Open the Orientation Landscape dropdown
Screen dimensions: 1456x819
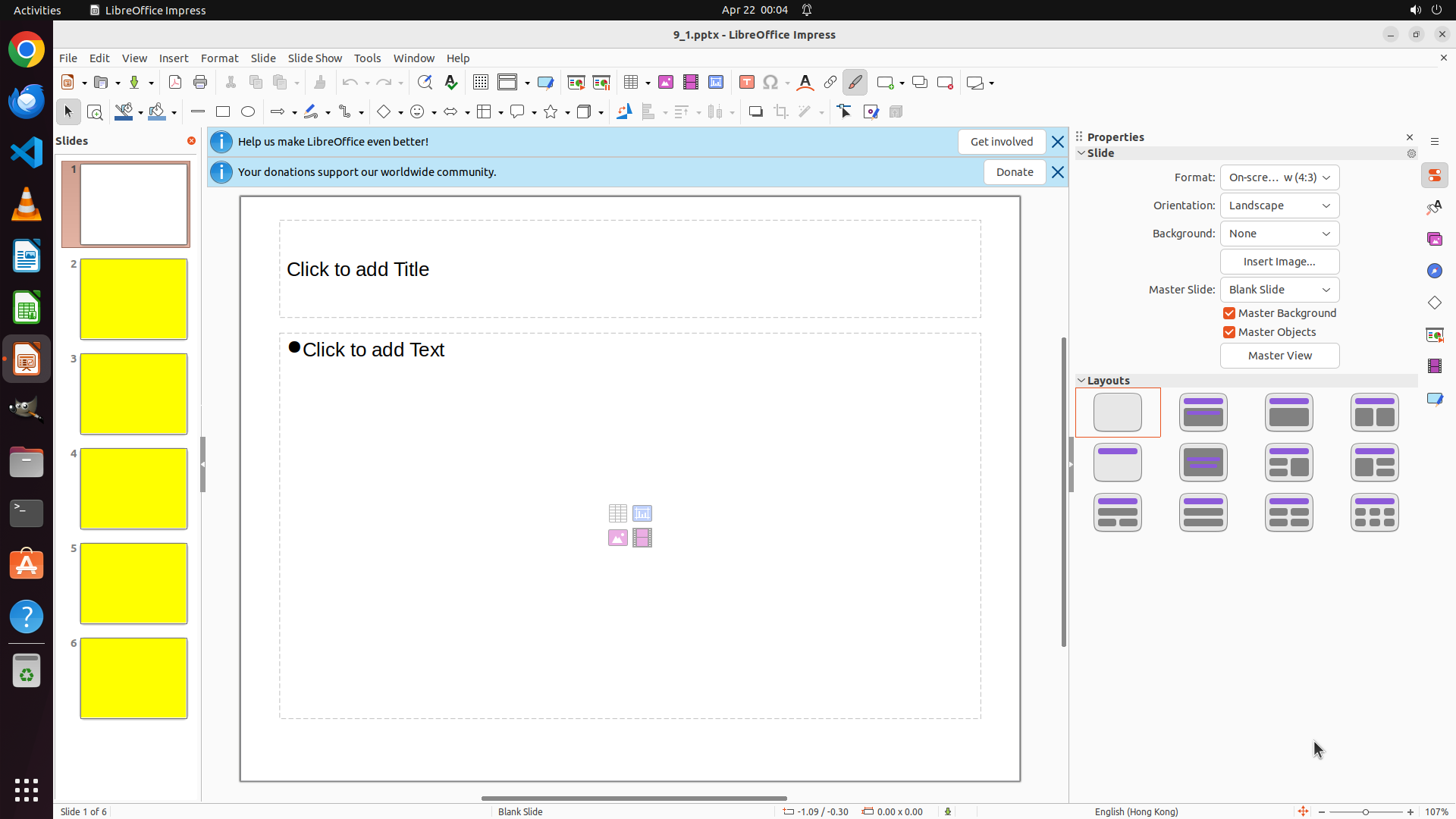[1279, 206]
